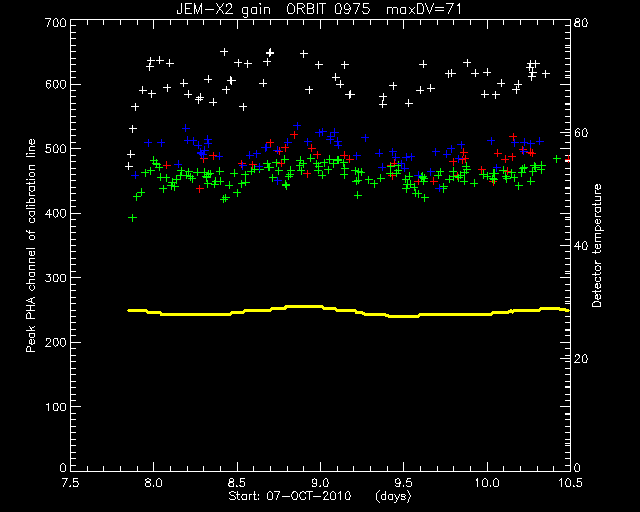Click the Start: 07-OCT-2010 label
This screenshot has height=512, width=640.
coord(289,496)
